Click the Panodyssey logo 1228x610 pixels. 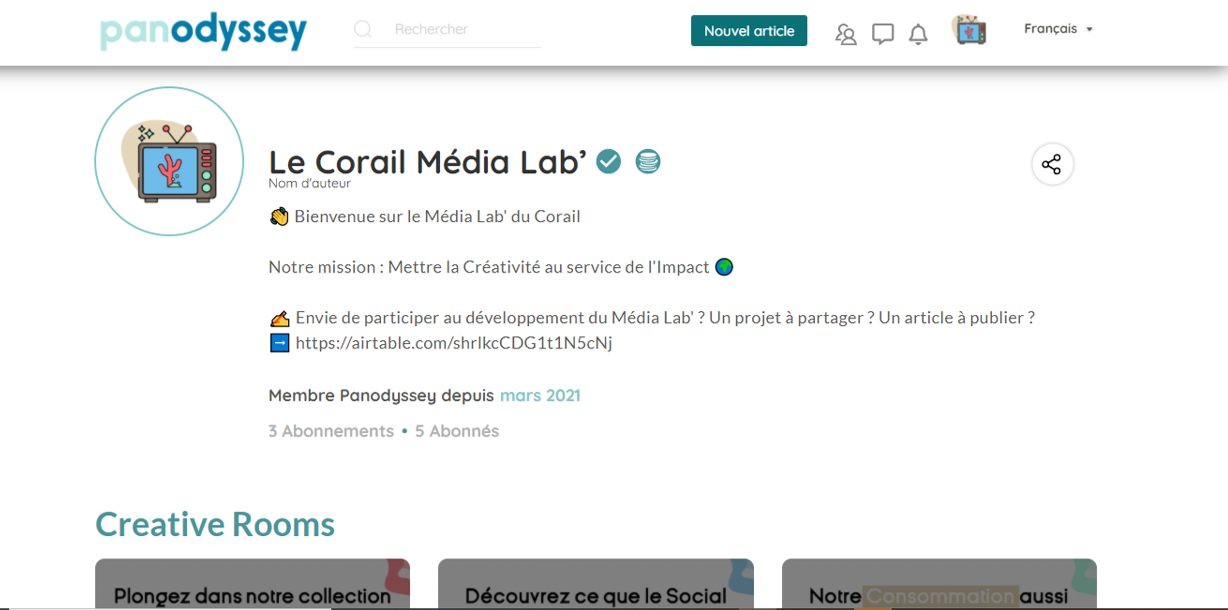pos(203,31)
